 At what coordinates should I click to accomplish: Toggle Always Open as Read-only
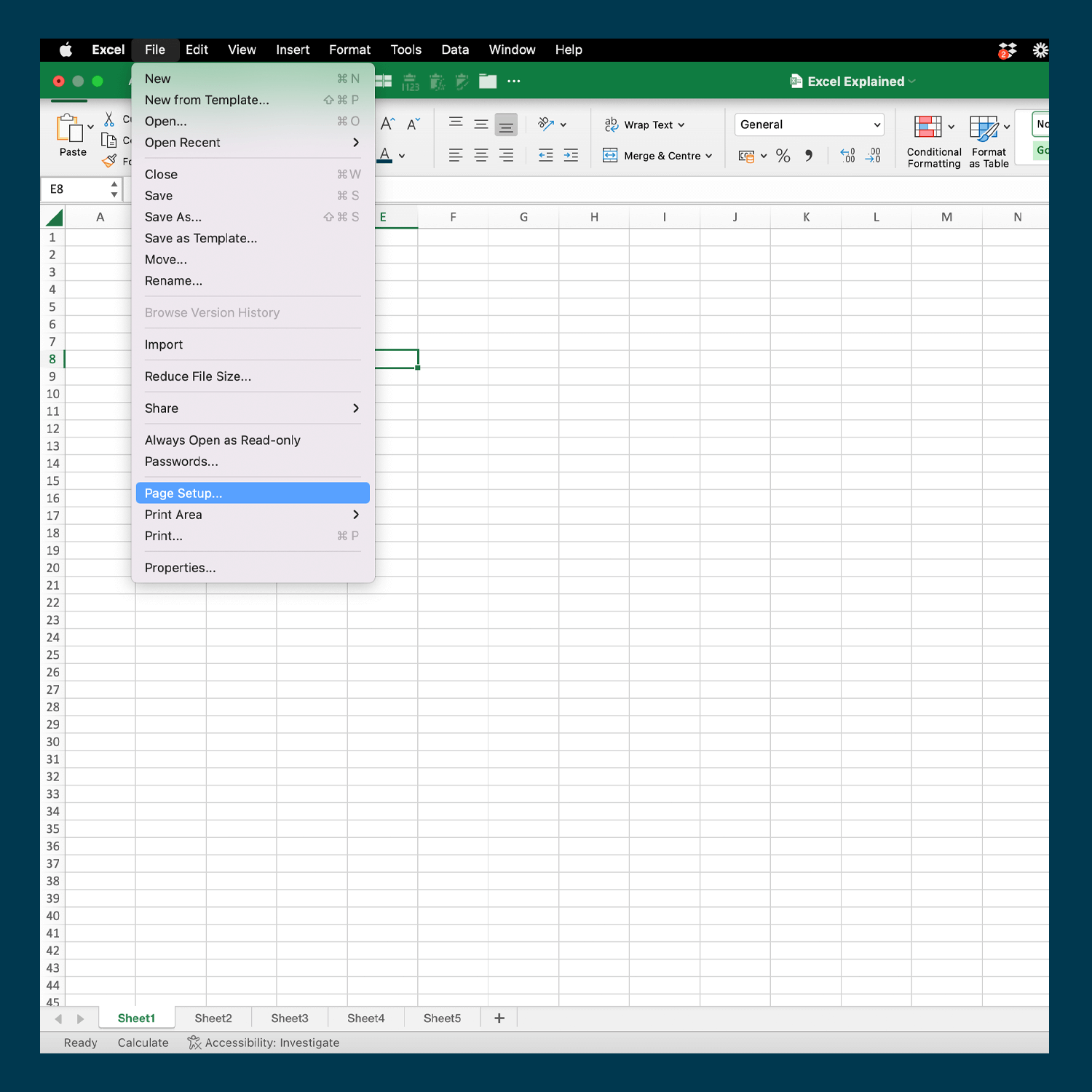point(253,440)
